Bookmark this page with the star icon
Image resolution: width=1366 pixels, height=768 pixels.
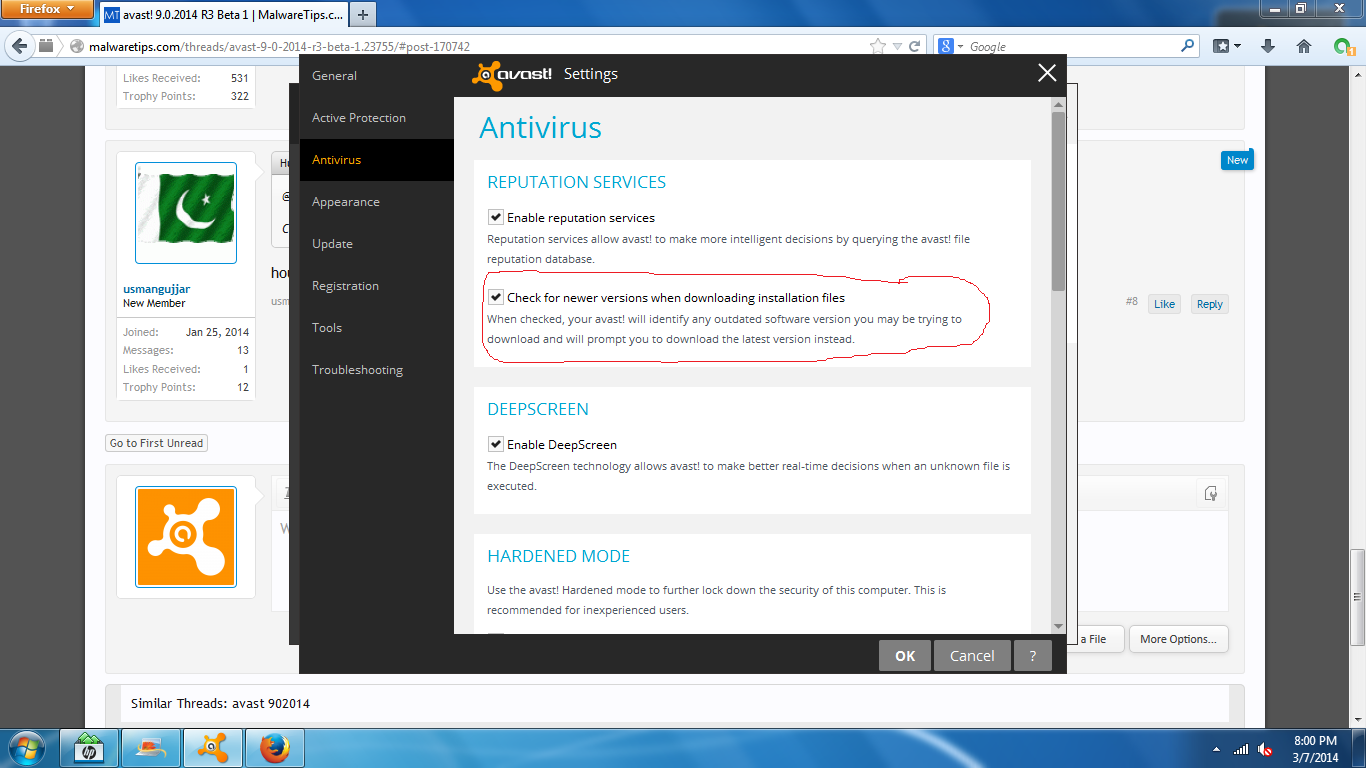point(877,46)
